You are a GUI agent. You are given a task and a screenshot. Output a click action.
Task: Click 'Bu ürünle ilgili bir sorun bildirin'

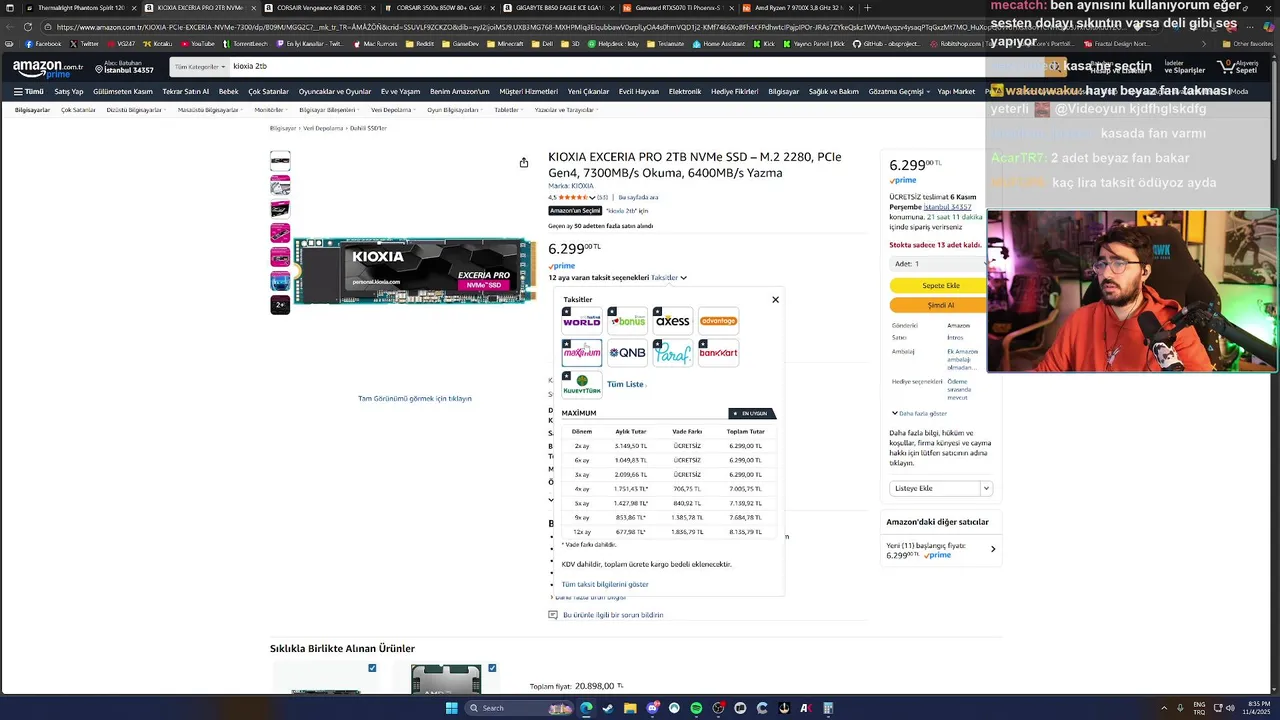tap(613, 615)
